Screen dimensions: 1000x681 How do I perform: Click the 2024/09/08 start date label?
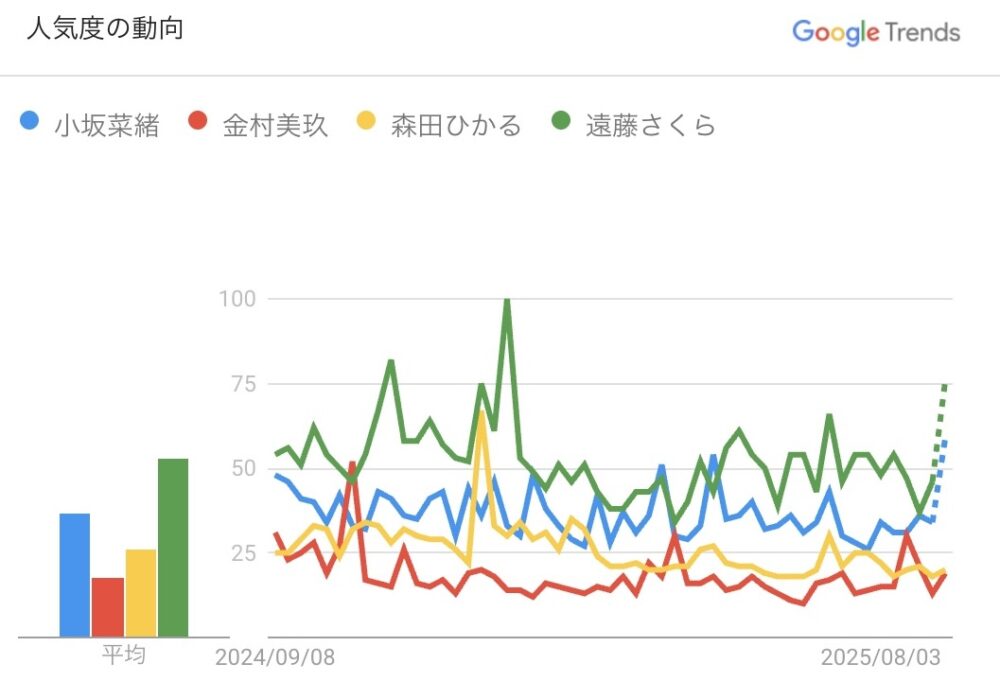tap(275, 657)
